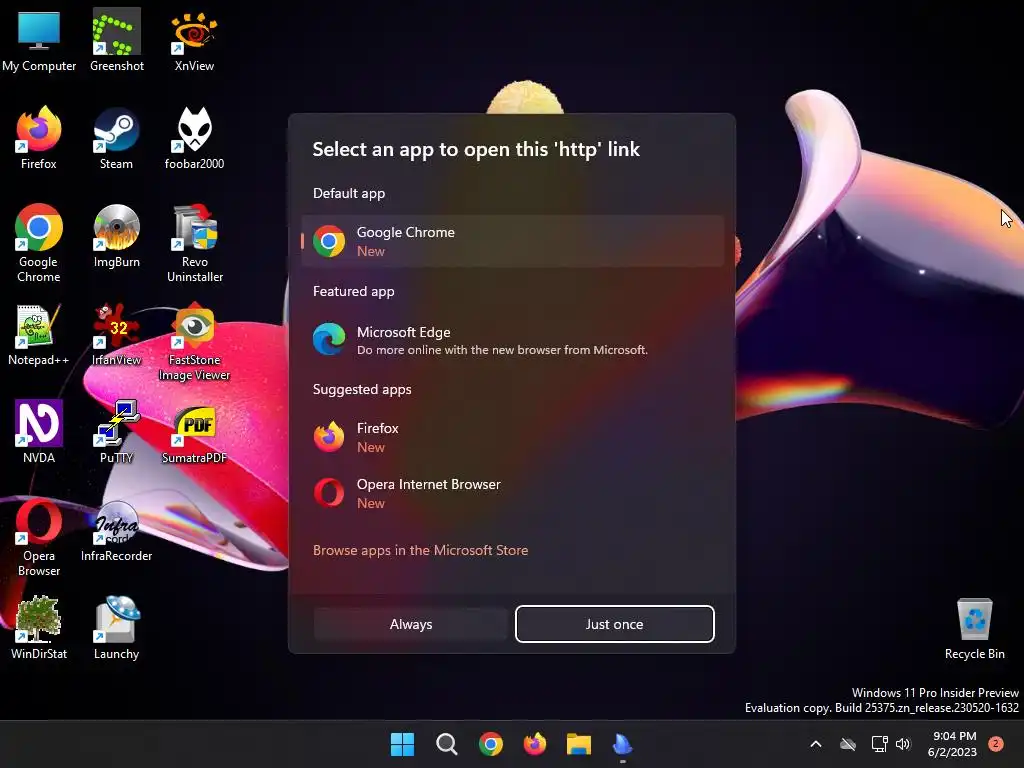Viewport: 1024px width, 768px height.
Task: Select the foobar2000 desktop shortcut
Action: point(194,138)
